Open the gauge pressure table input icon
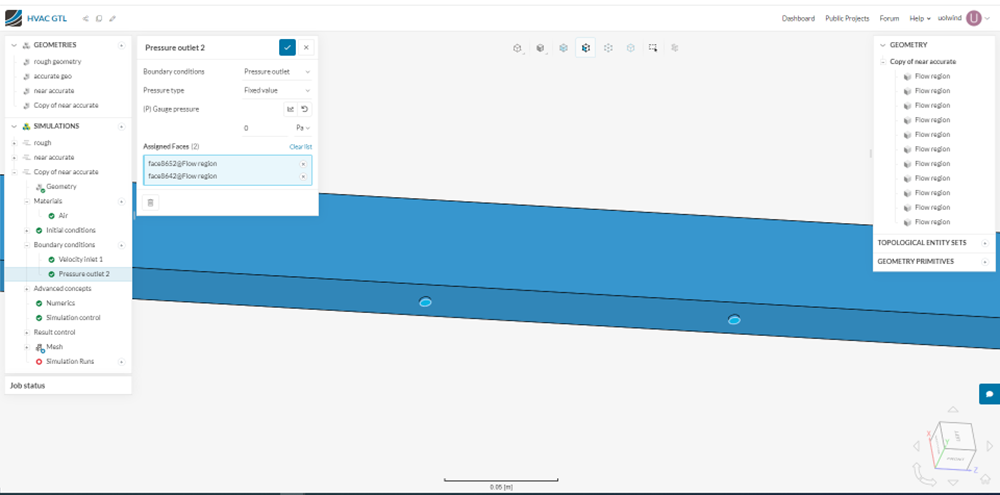The image size is (1000, 495). point(290,109)
